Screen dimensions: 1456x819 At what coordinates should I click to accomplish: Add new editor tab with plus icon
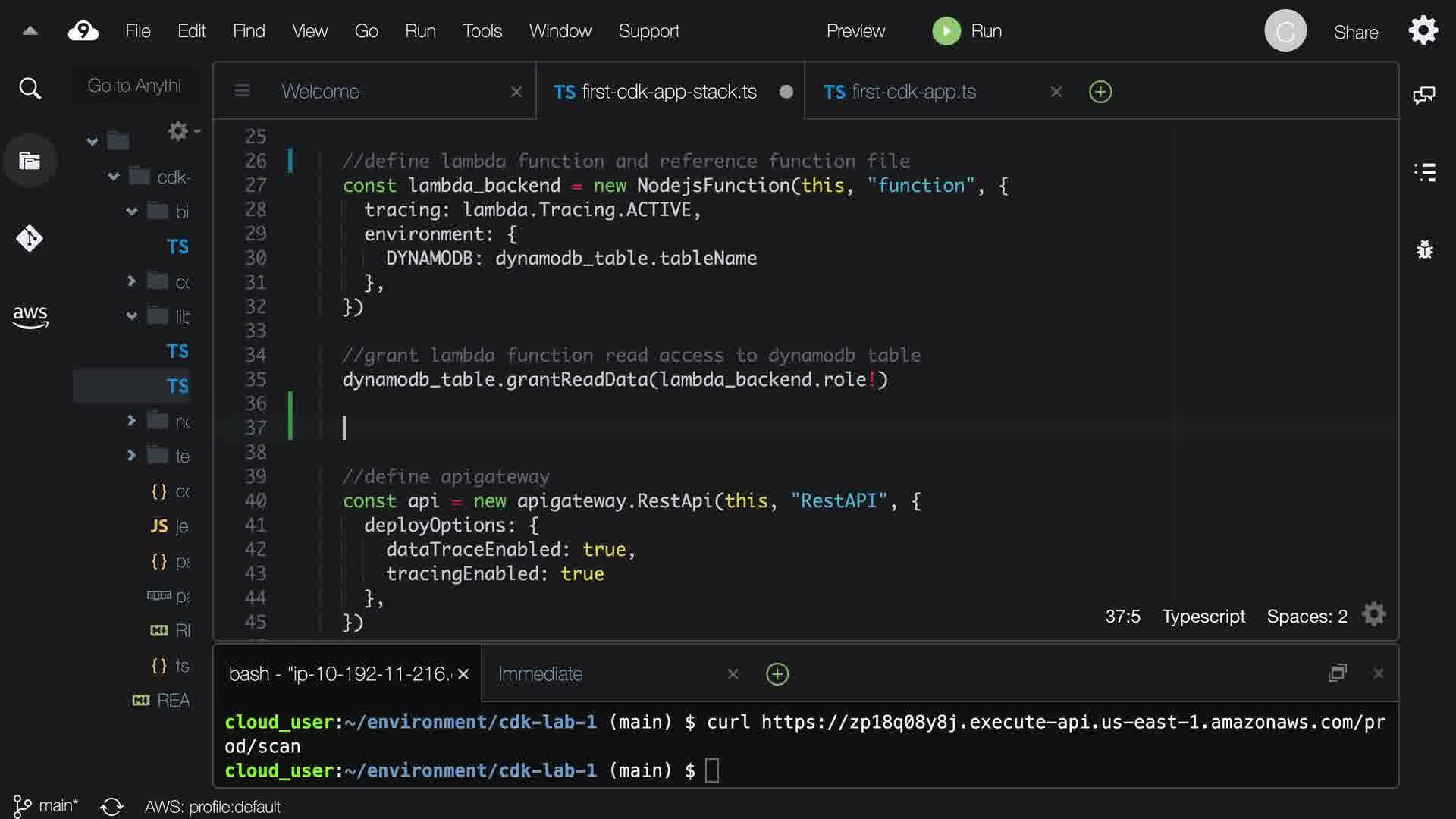point(1100,92)
